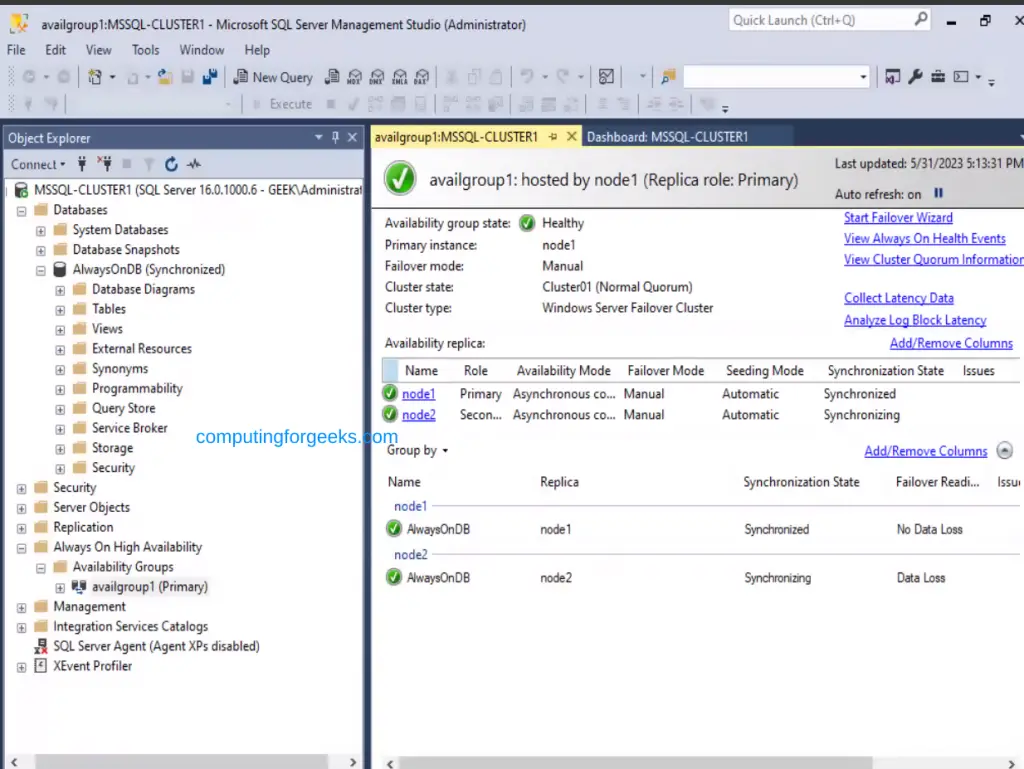Click the Save All toolbar icon
Viewport: 1024px width, 769px height.
tap(210, 77)
